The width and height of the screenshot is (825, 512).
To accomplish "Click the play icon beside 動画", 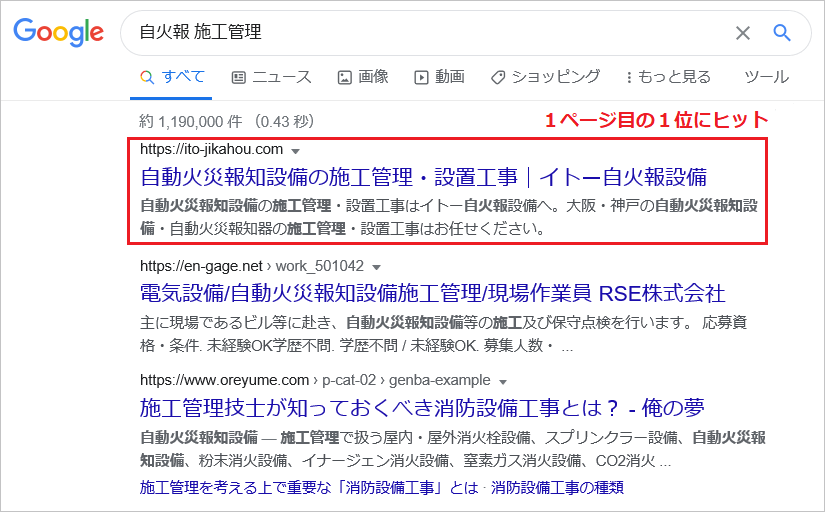I will coord(421,78).
